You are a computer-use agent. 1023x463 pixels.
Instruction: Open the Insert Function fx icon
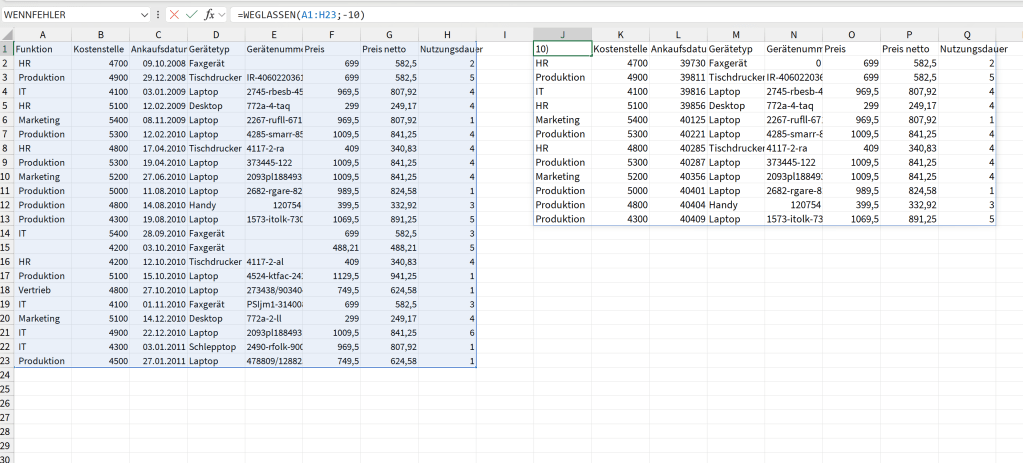(x=209, y=15)
